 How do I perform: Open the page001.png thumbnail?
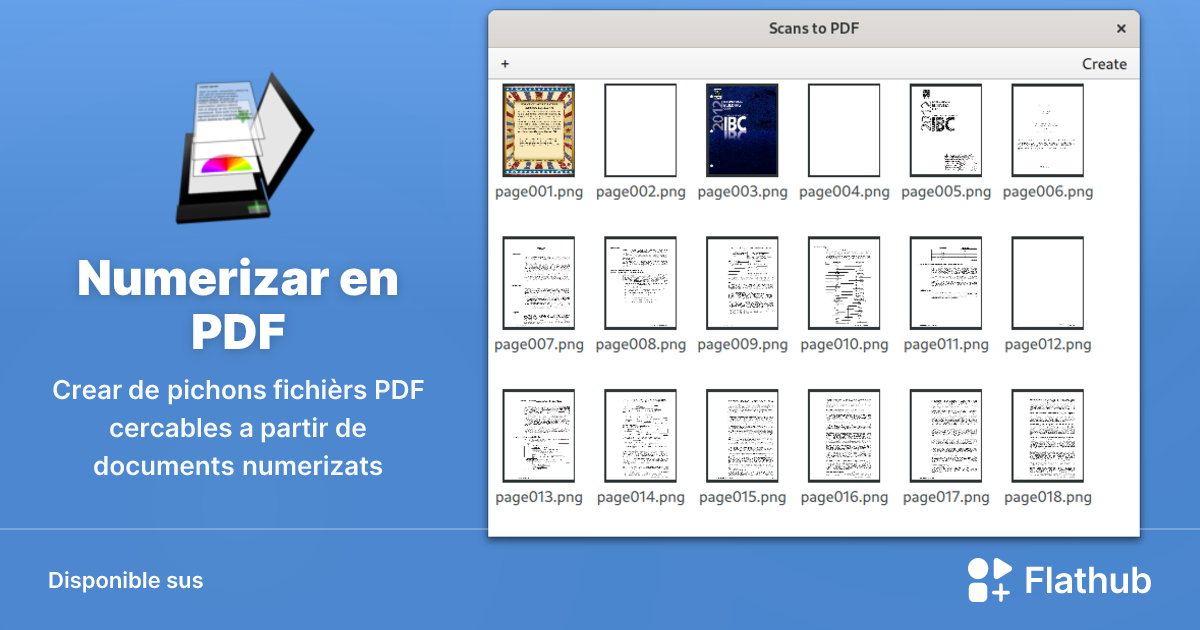[538, 130]
